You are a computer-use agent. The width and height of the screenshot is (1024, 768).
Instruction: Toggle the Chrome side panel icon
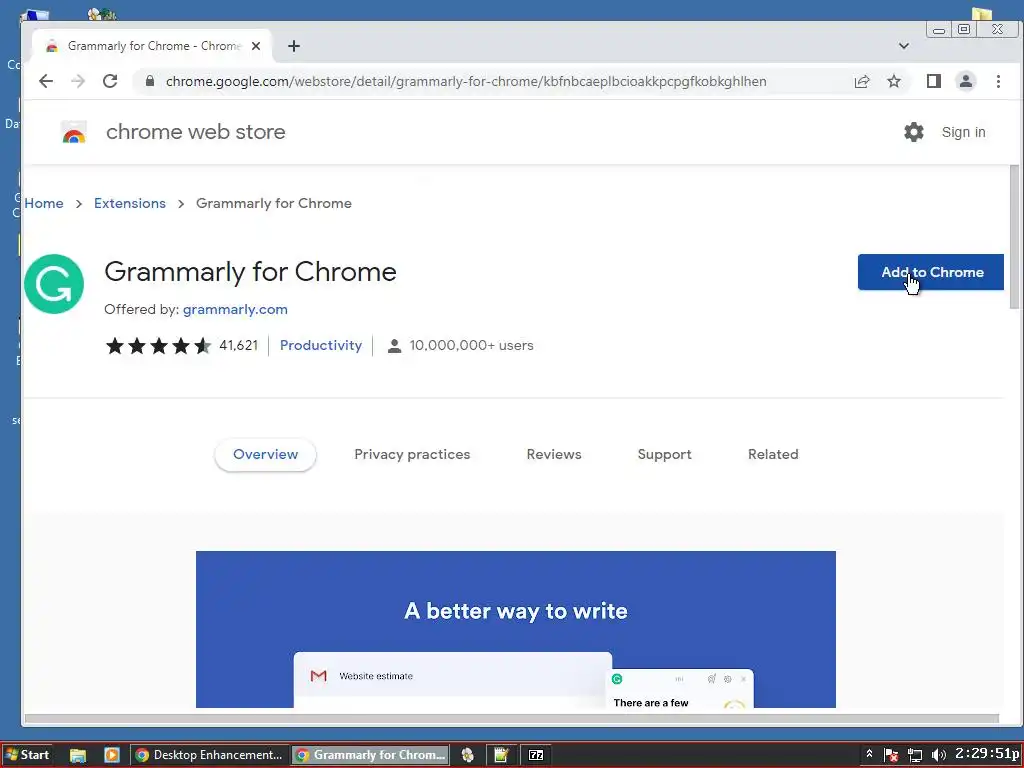pos(934,81)
